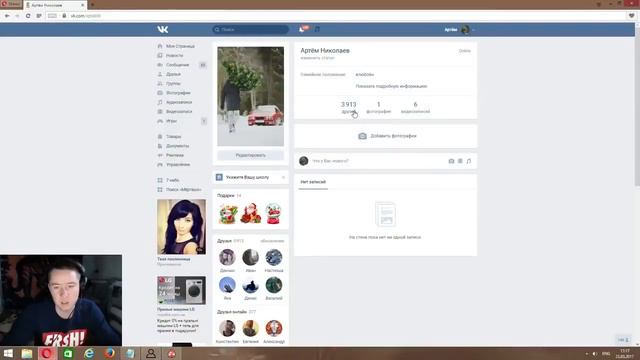Image resolution: width=640 pixels, height=360 pixels.
Task: Reload the page with the browser refresh button
Action: coord(28,16)
